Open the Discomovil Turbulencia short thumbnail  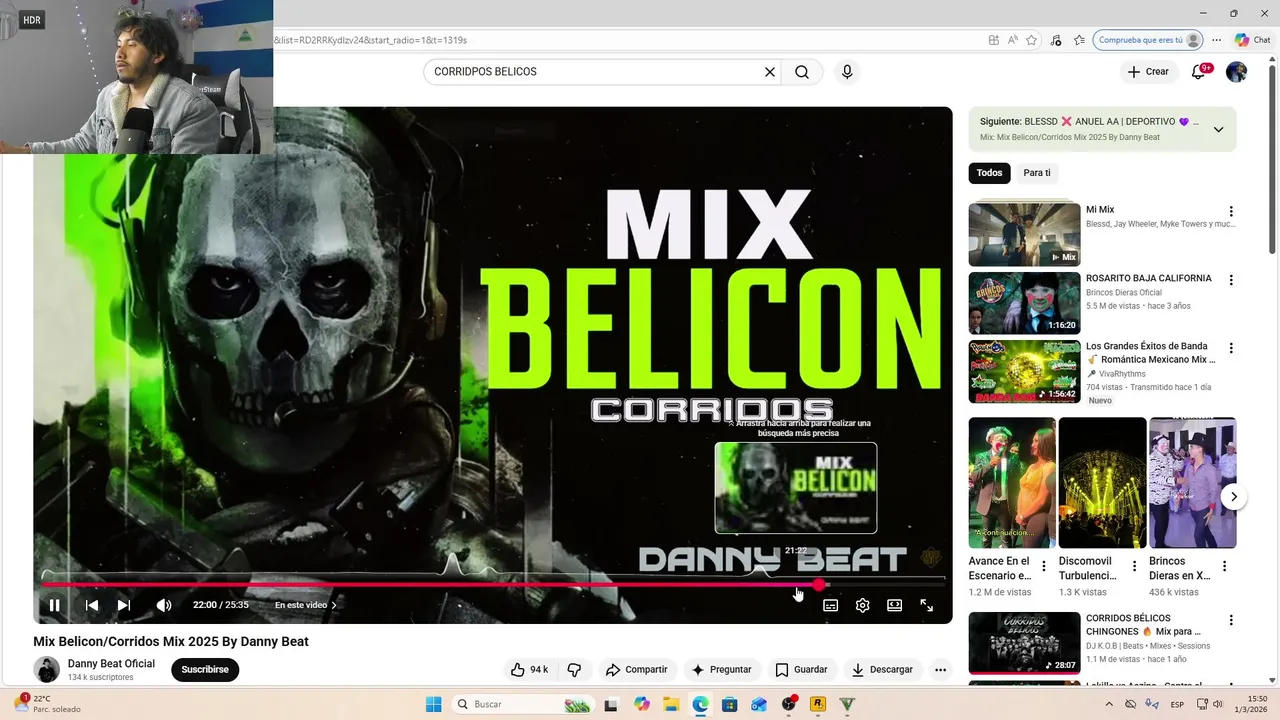click(1102, 483)
